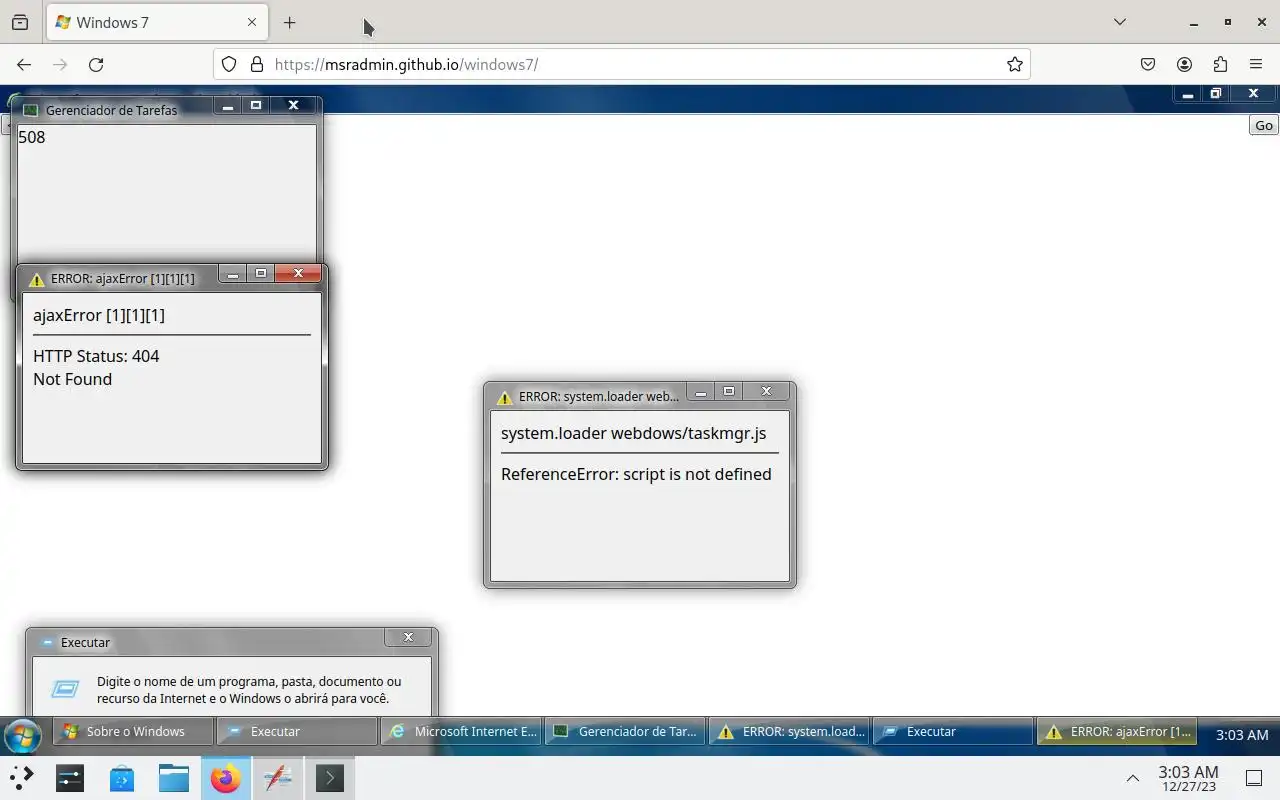This screenshot has width=1280, height=800.
Task: Click warning icon in ajaxError title bar
Action: pyautogui.click(x=37, y=279)
